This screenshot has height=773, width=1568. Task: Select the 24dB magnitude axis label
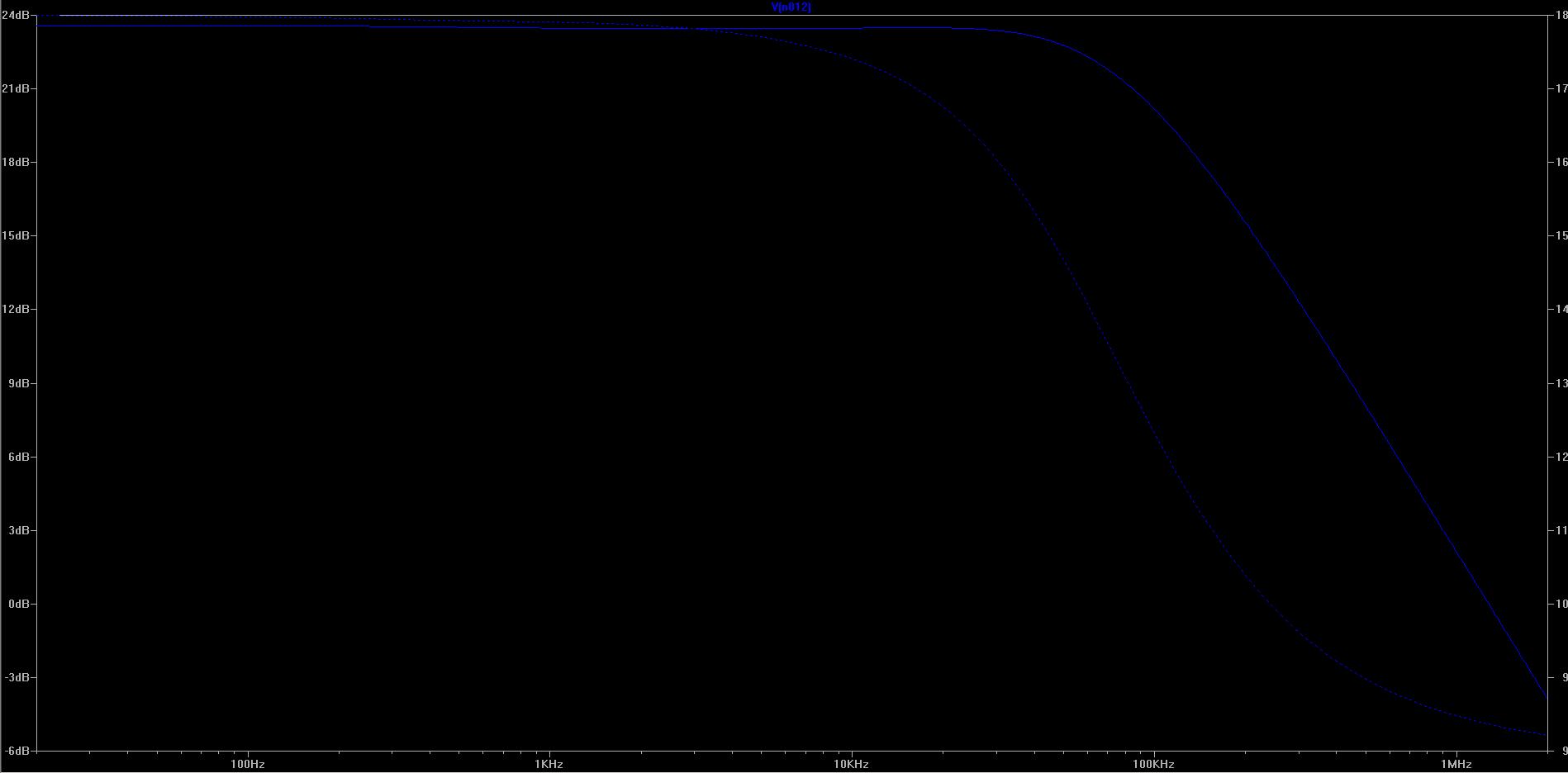pos(16,16)
